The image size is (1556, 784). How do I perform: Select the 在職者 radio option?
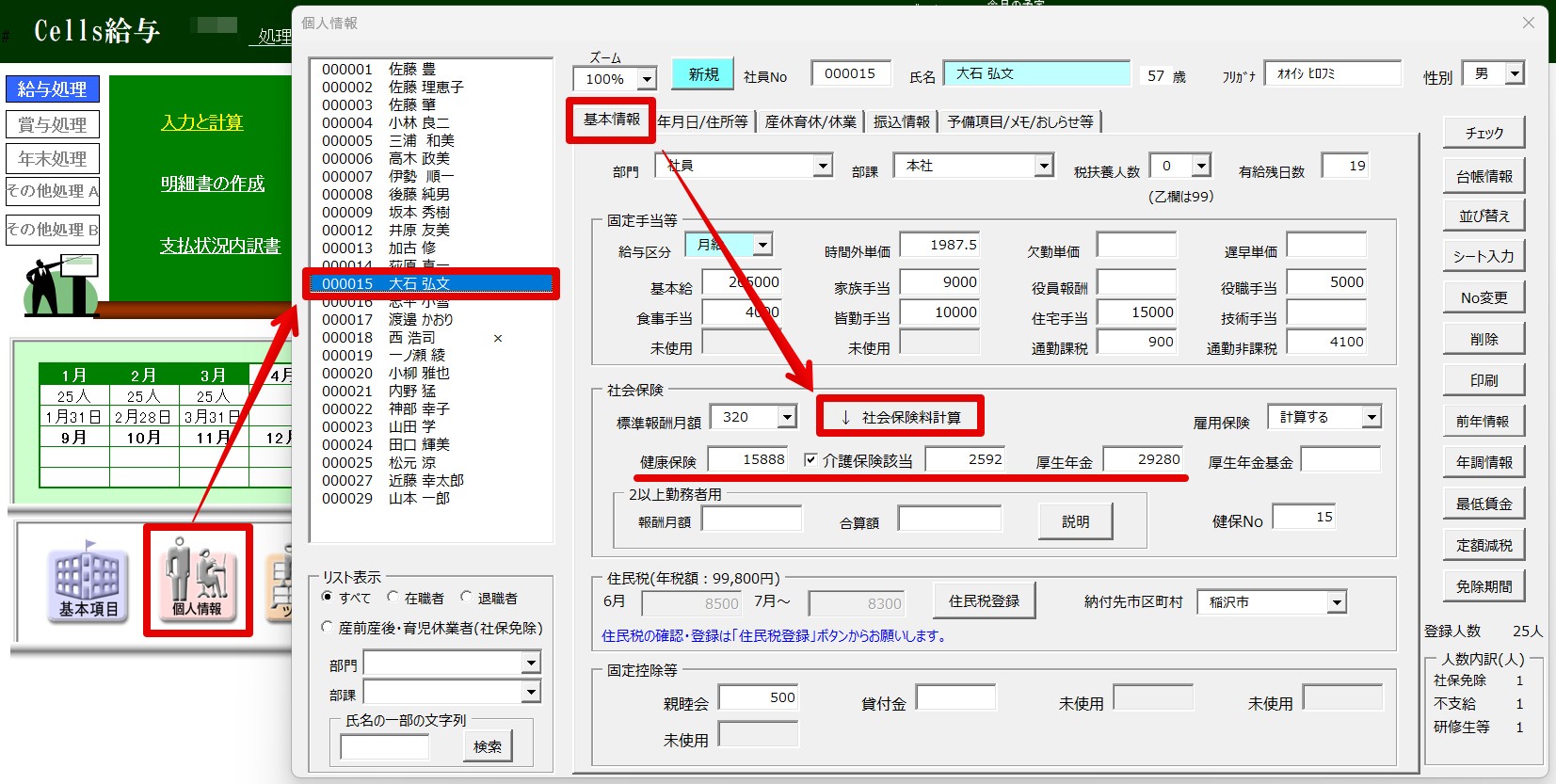point(393,598)
